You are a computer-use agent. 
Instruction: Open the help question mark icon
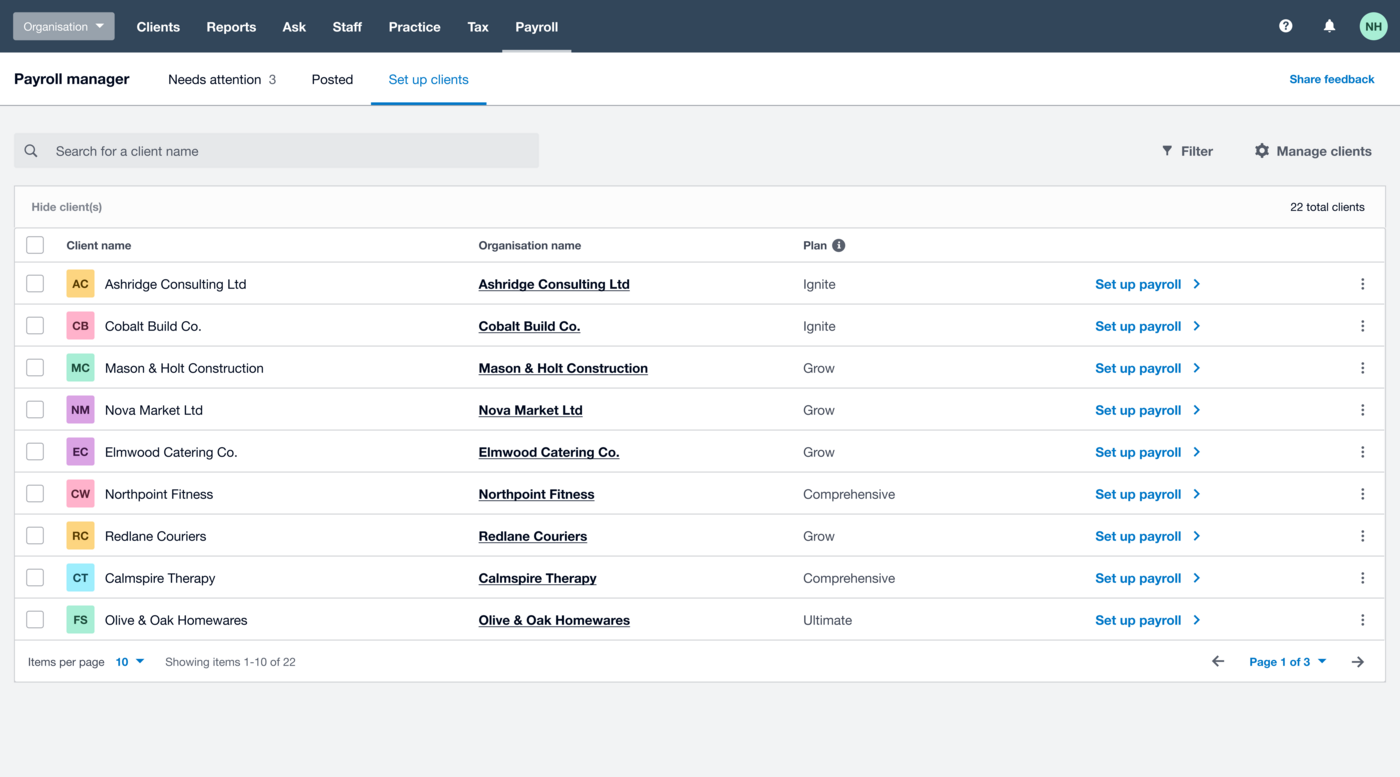(1286, 26)
